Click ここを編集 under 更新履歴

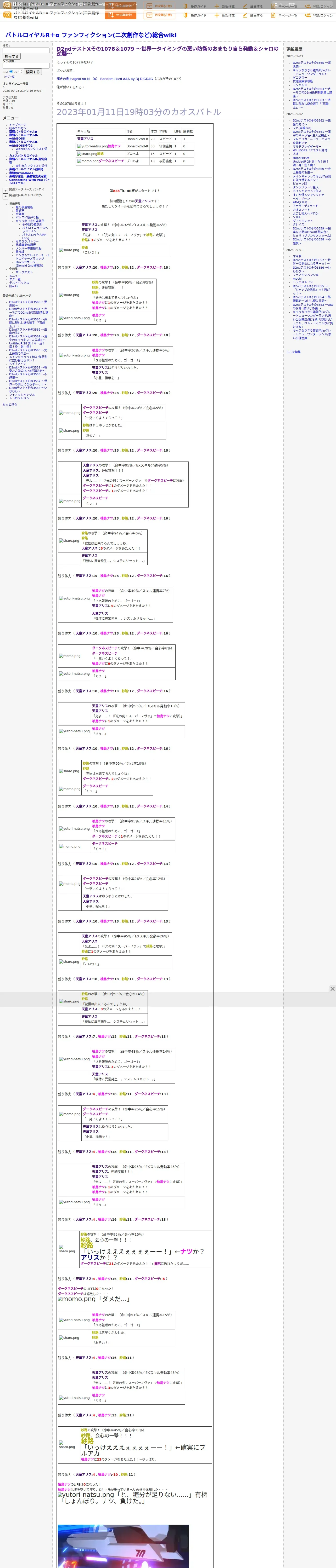293,352
